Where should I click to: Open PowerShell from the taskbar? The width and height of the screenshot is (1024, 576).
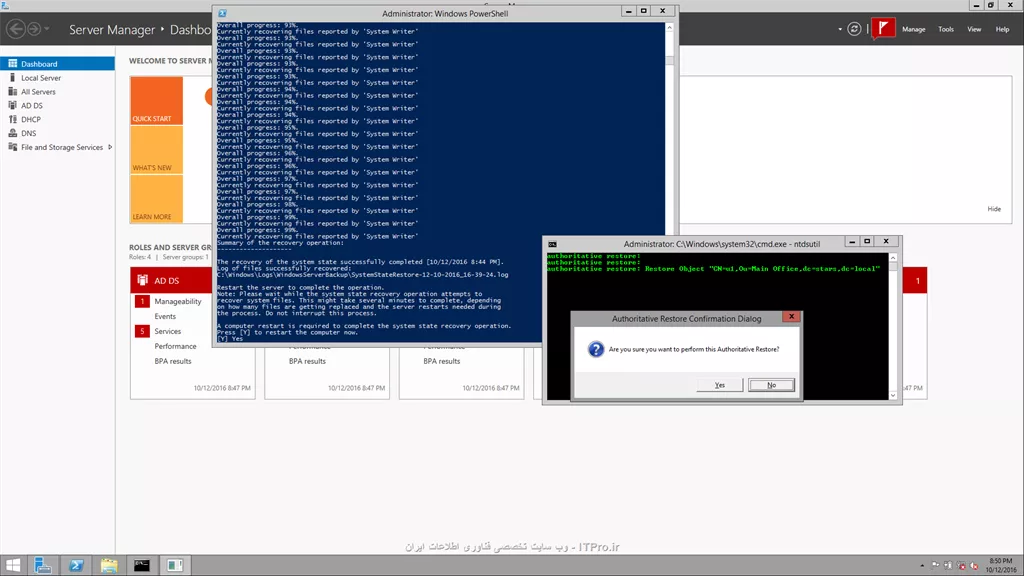(76, 566)
